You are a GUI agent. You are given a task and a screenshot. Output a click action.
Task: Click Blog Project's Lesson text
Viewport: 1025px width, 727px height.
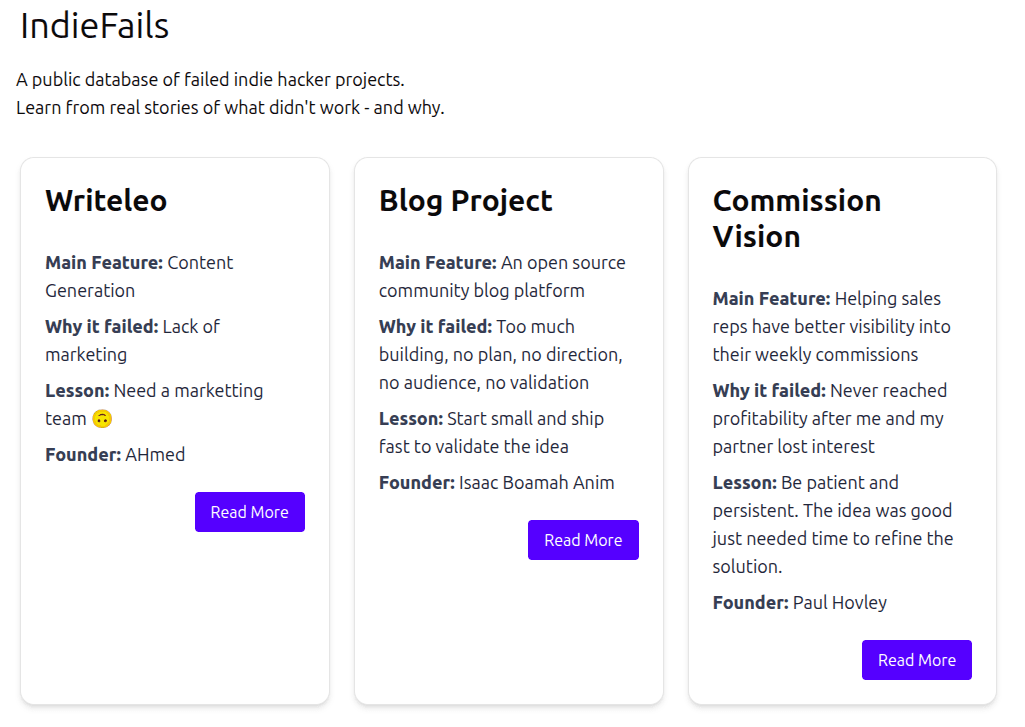click(x=492, y=432)
